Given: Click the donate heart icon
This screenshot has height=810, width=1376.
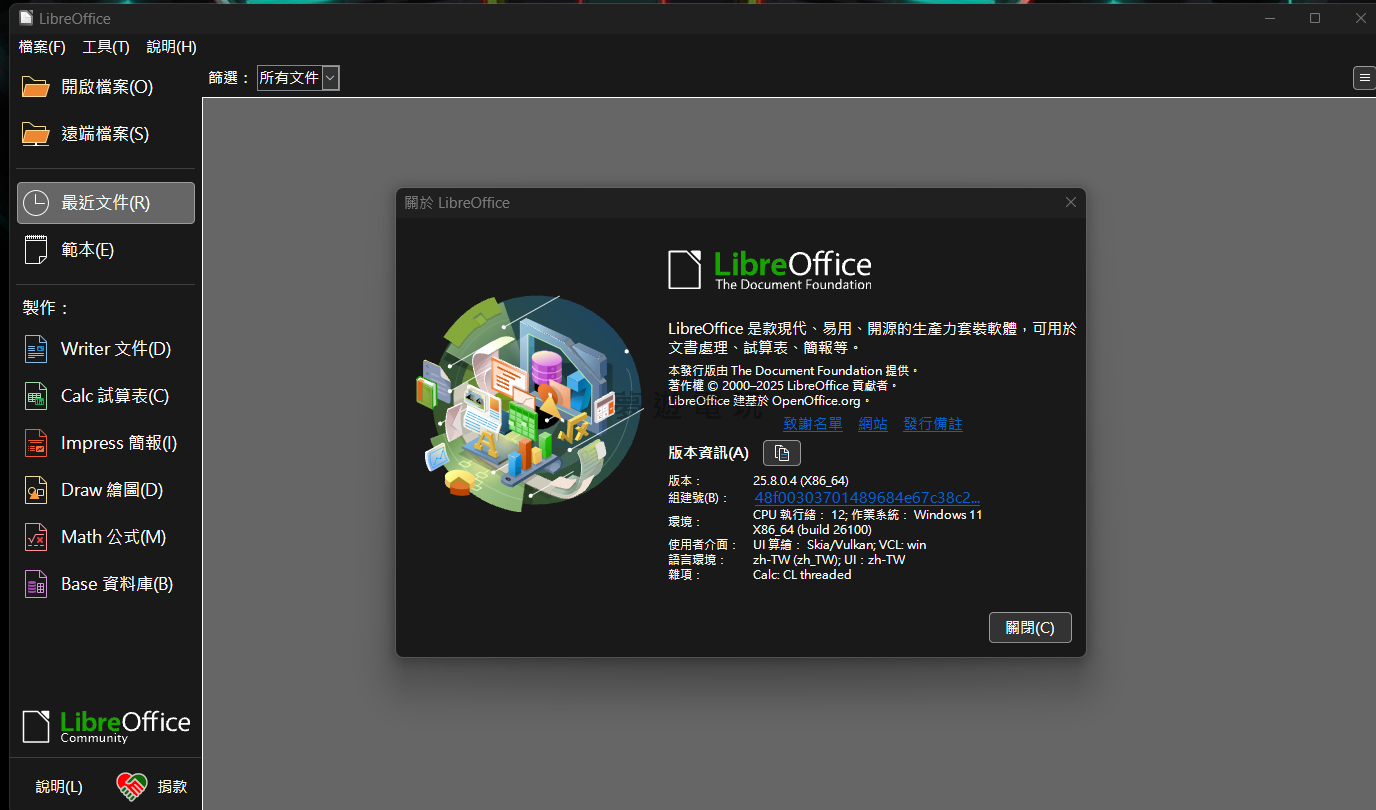Looking at the screenshot, I should tap(132, 787).
